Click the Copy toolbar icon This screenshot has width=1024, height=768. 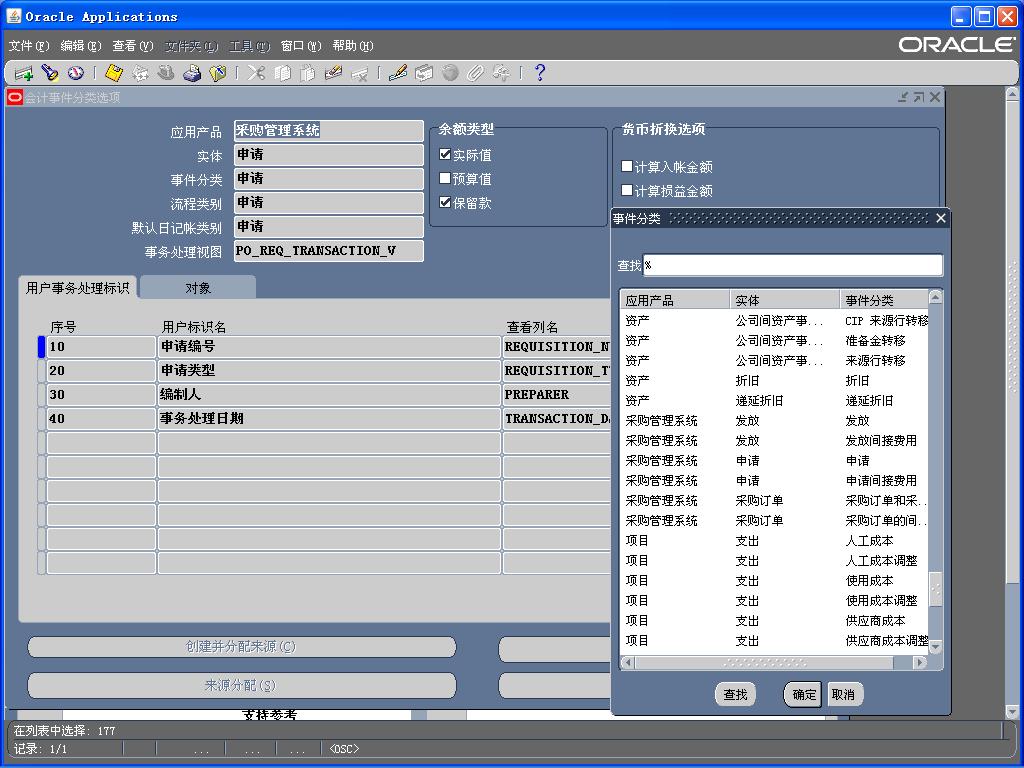(x=282, y=73)
